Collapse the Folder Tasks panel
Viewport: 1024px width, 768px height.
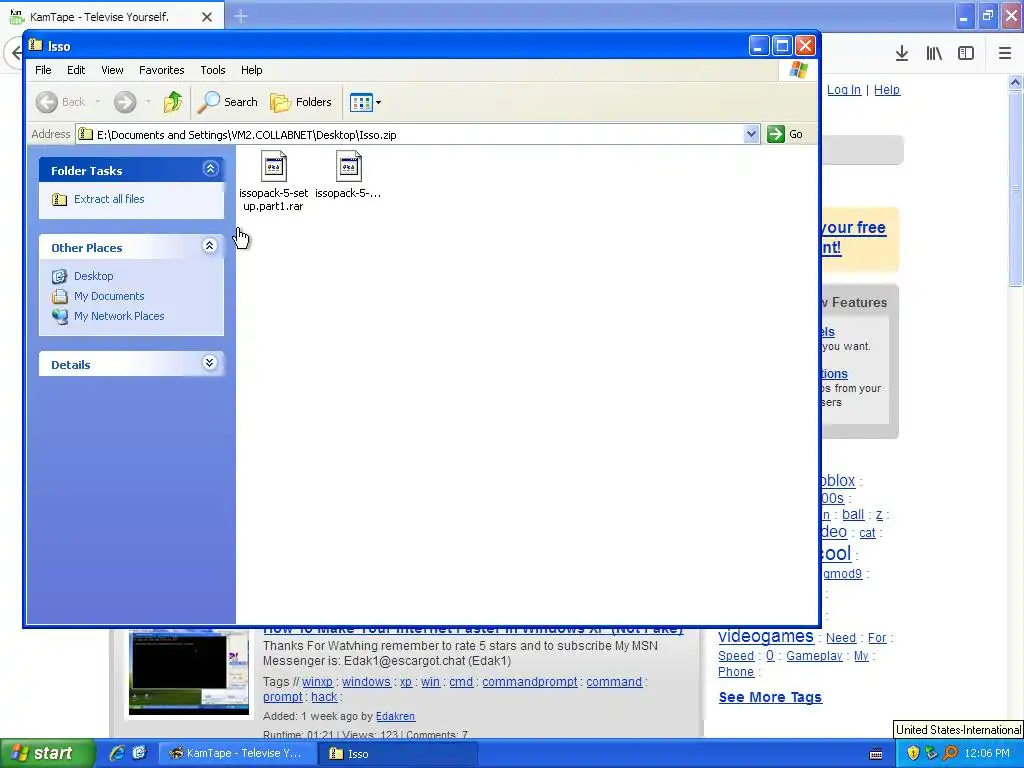click(210, 169)
